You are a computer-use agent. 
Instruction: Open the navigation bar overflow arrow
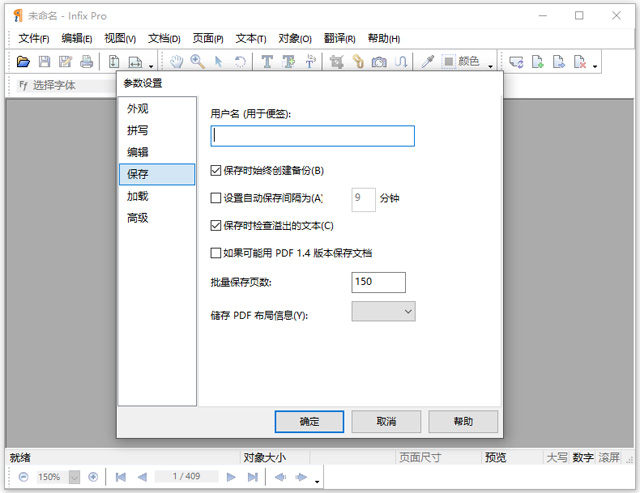pos(317,482)
